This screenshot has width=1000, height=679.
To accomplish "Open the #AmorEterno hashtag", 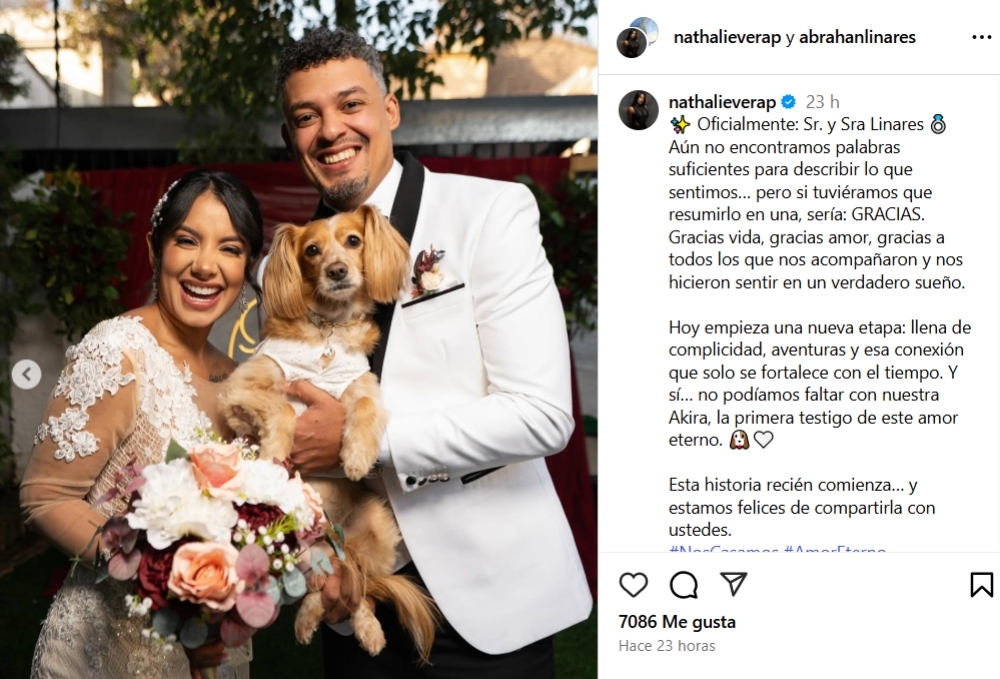I will coord(834,548).
